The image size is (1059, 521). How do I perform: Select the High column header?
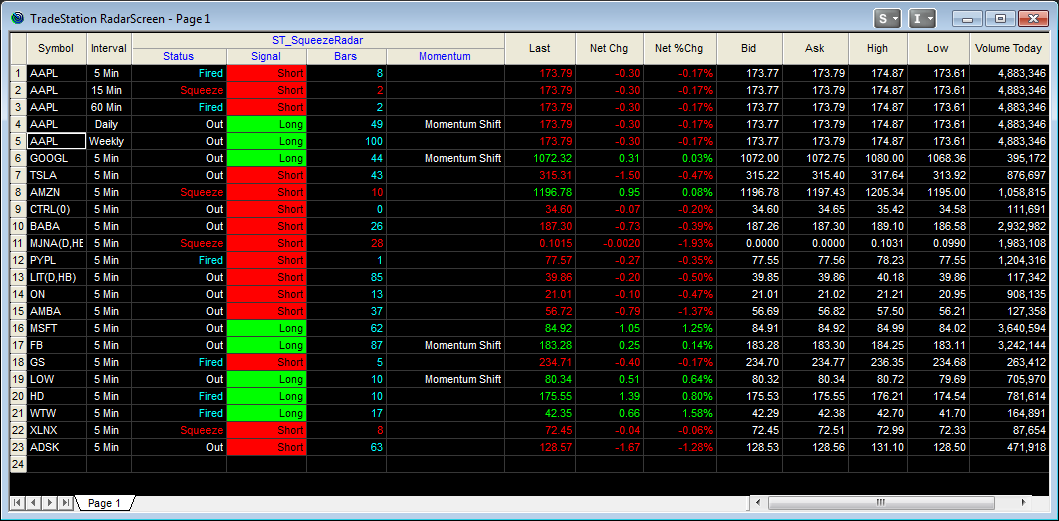878,49
